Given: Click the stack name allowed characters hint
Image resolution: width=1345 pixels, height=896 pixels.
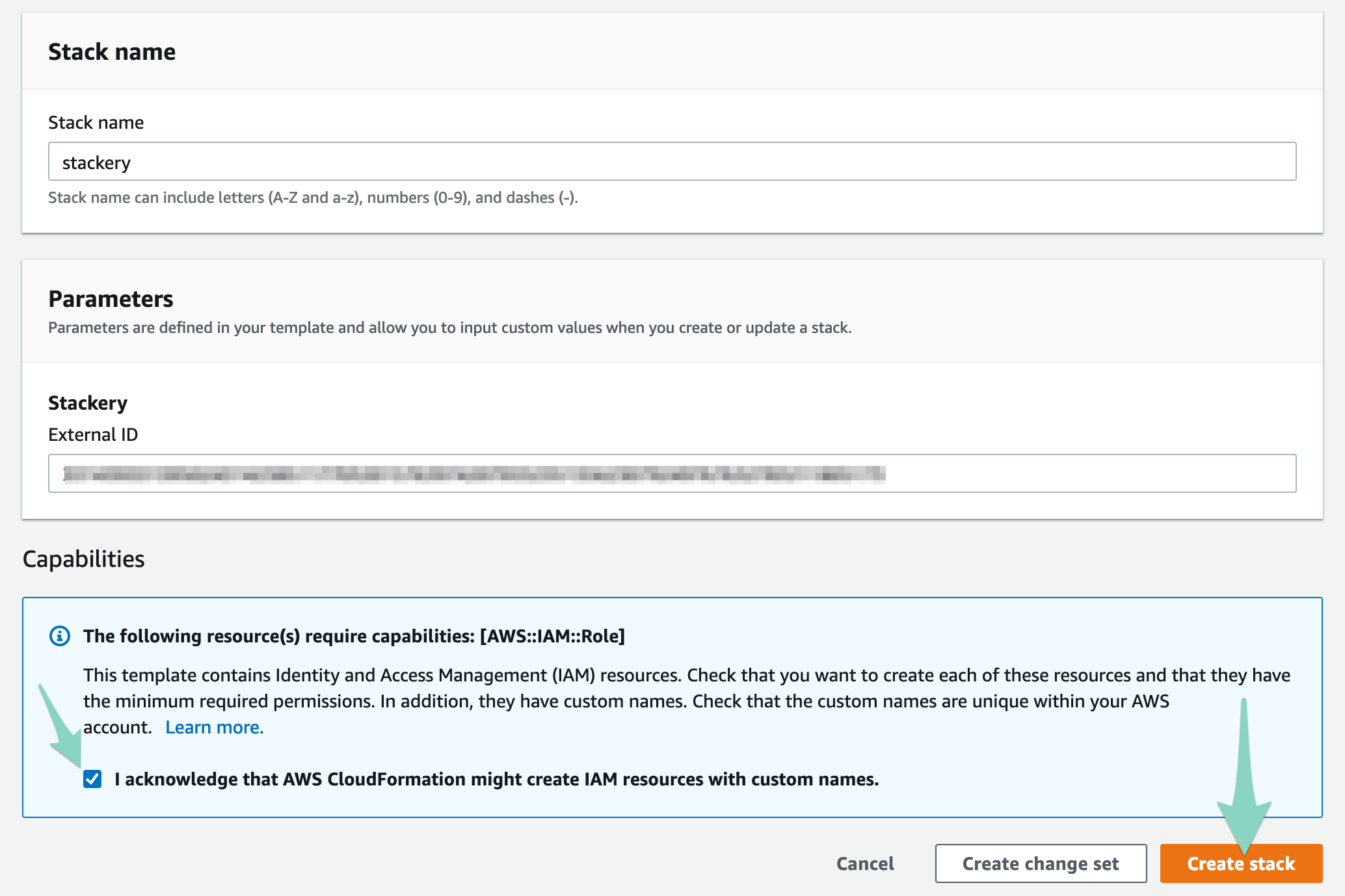Looking at the screenshot, I should (313, 198).
